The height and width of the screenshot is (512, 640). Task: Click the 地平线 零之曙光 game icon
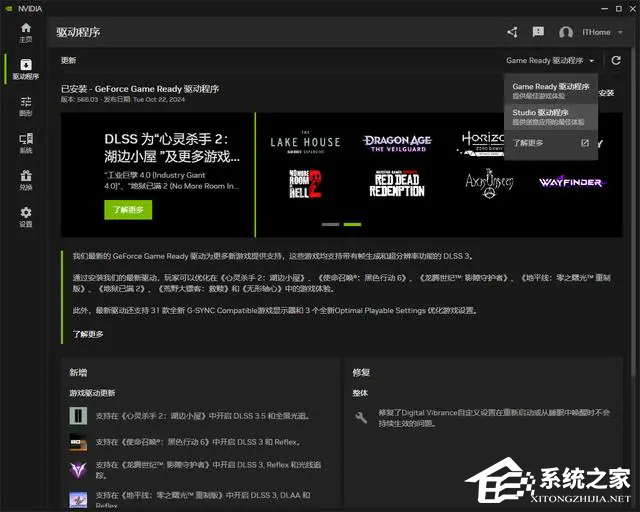coord(78,500)
